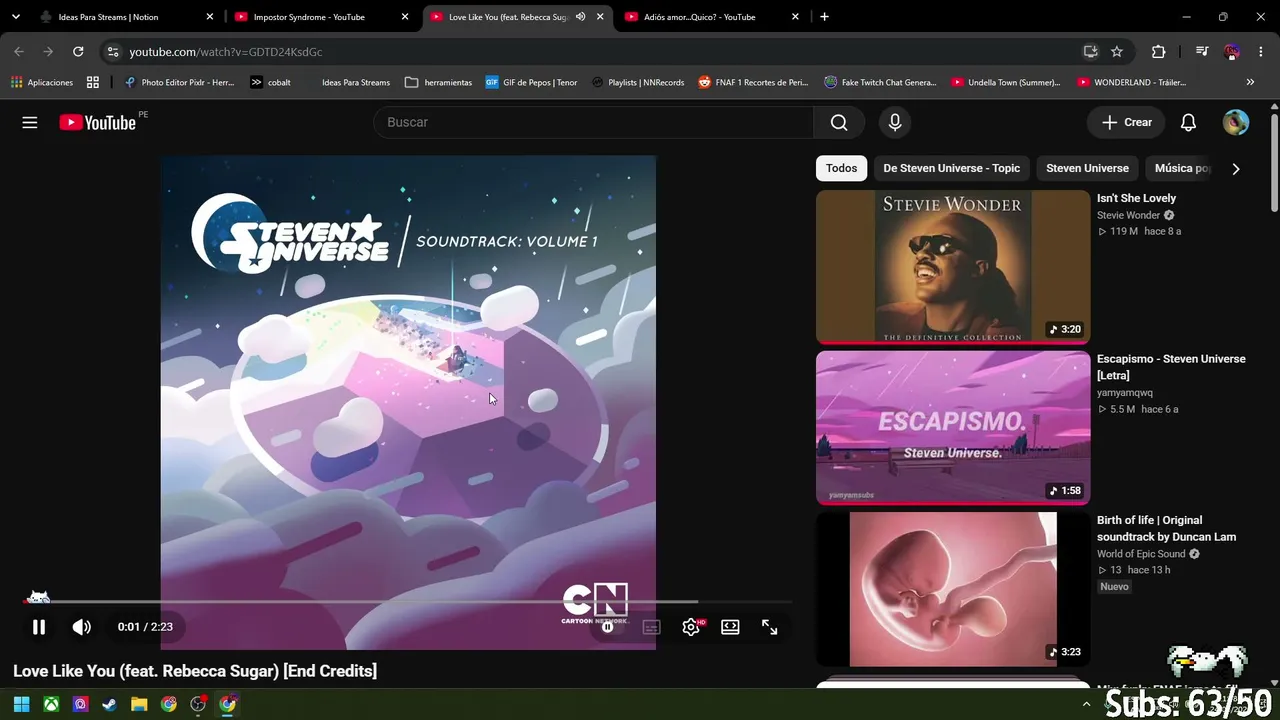Viewport: 1280px width, 720px height.
Task: Mute the Love Like You tab audio
Action: point(581,17)
